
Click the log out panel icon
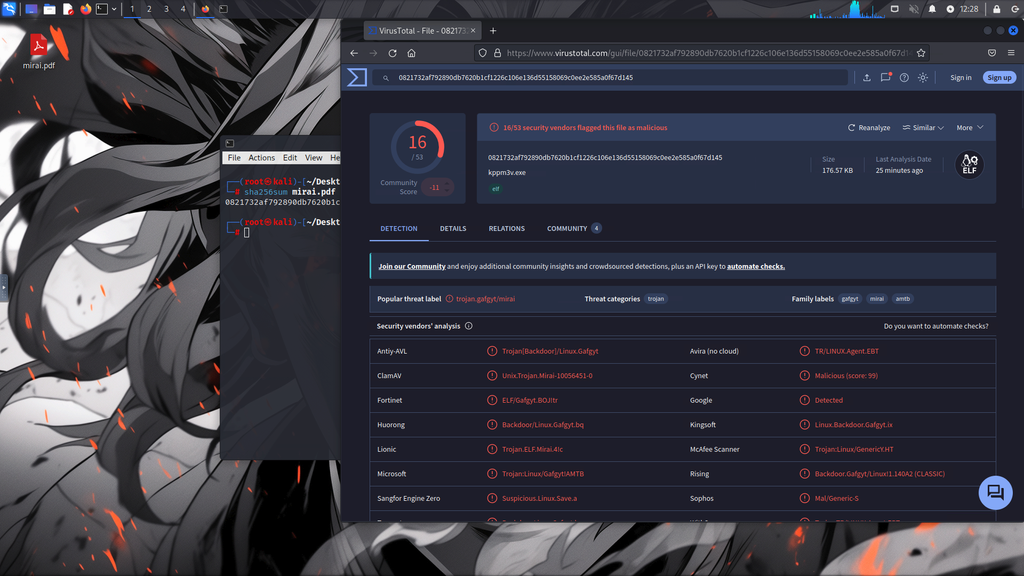click(1015, 9)
